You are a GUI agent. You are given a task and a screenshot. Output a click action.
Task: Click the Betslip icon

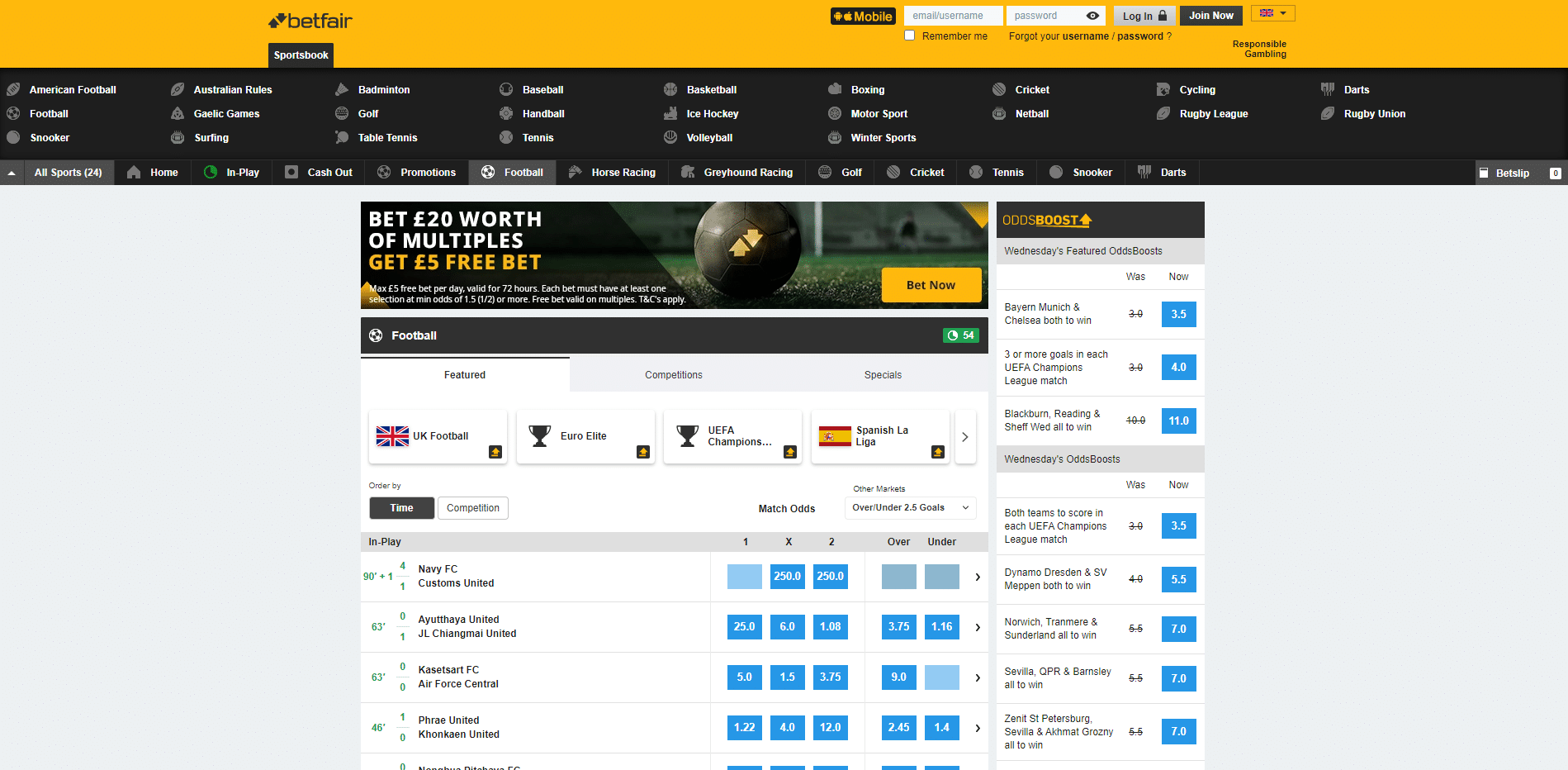[1484, 173]
